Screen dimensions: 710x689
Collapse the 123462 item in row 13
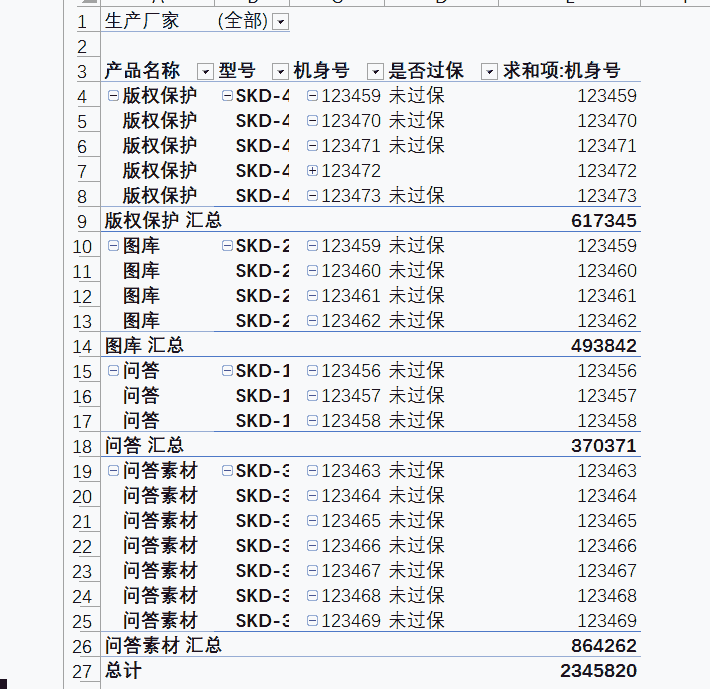(312, 321)
